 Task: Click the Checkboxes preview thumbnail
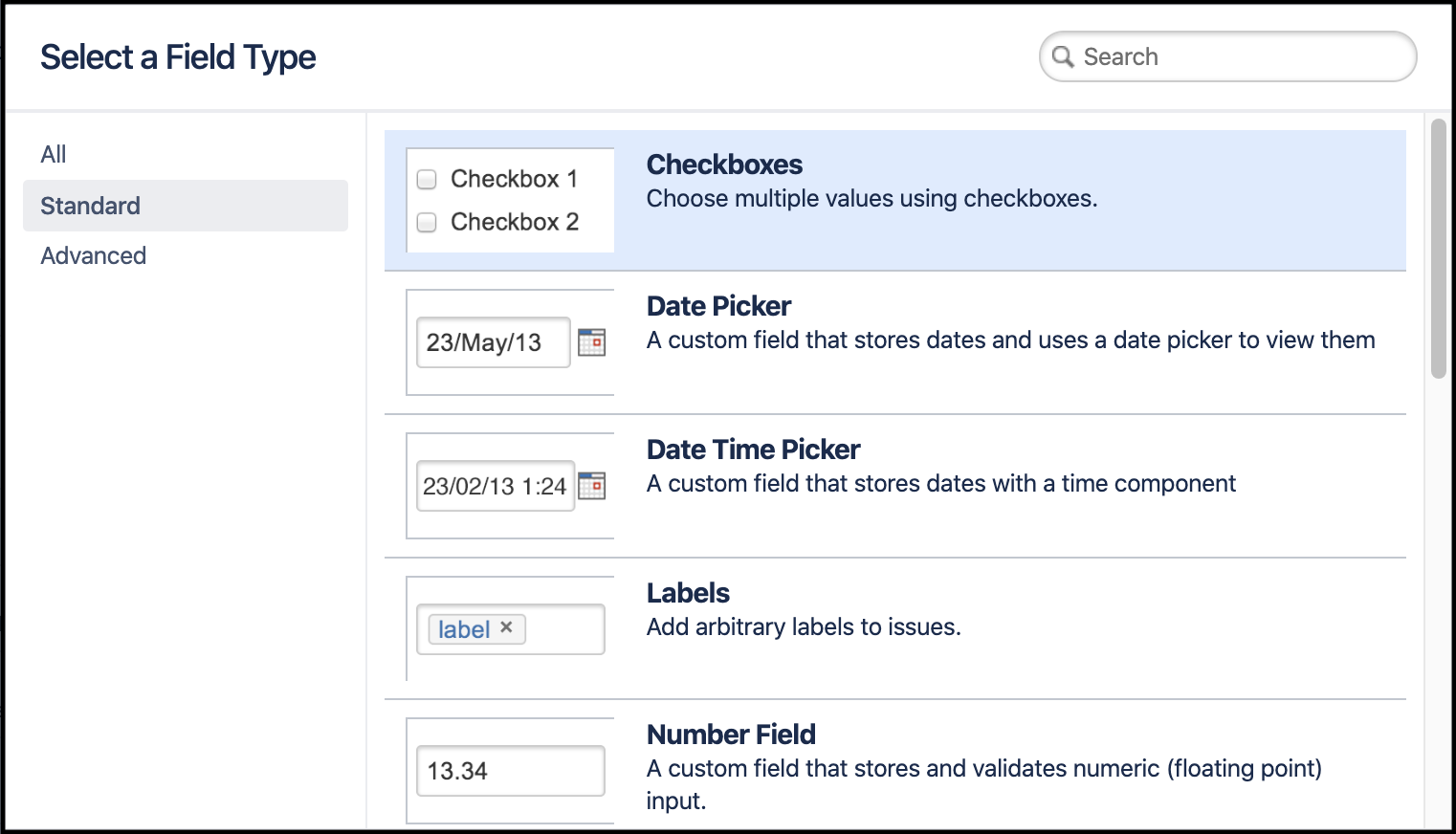point(510,200)
